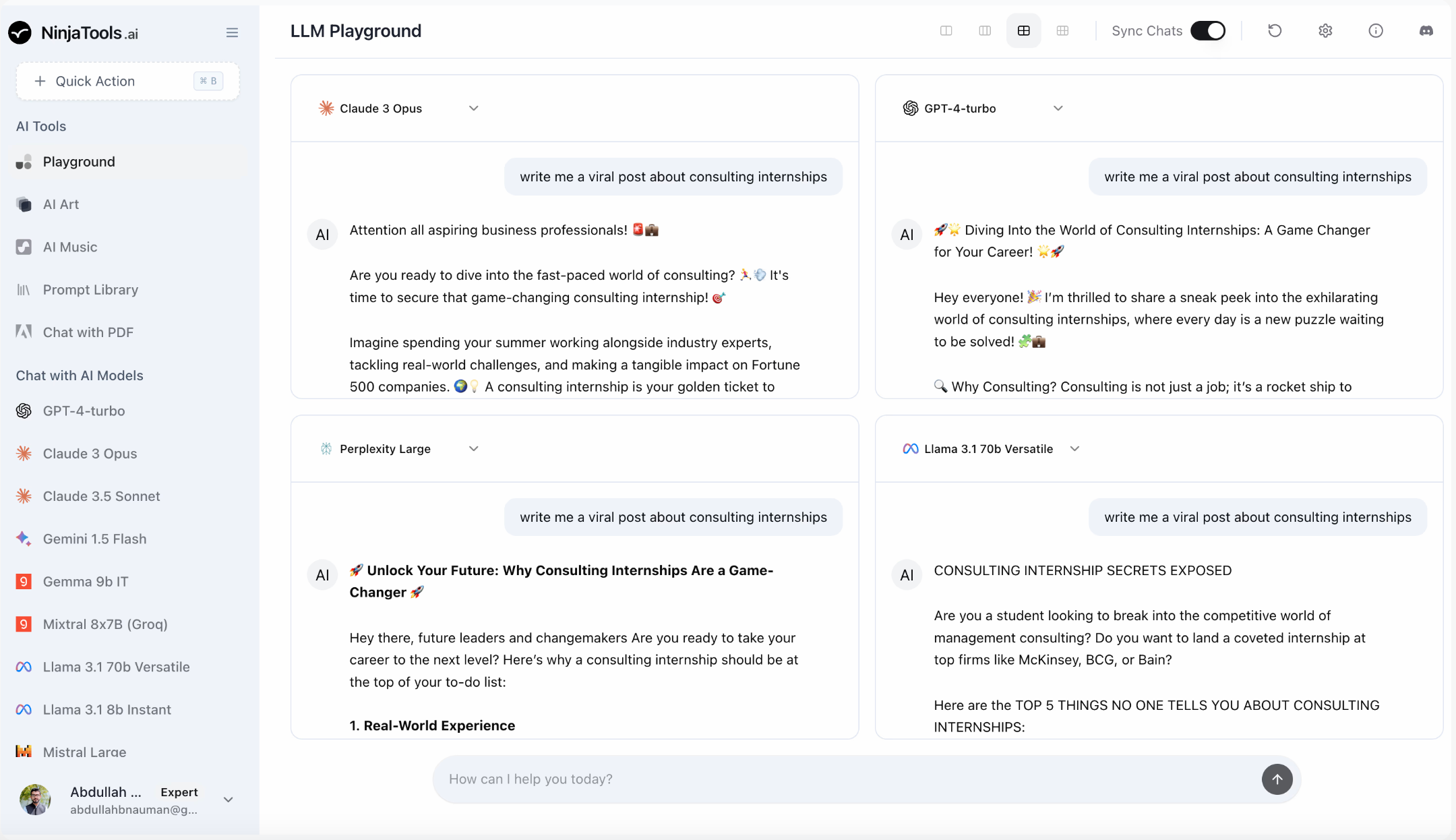1456x840 pixels.
Task: Click the LLM Playground heading
Action: click(x=356, y=31)
